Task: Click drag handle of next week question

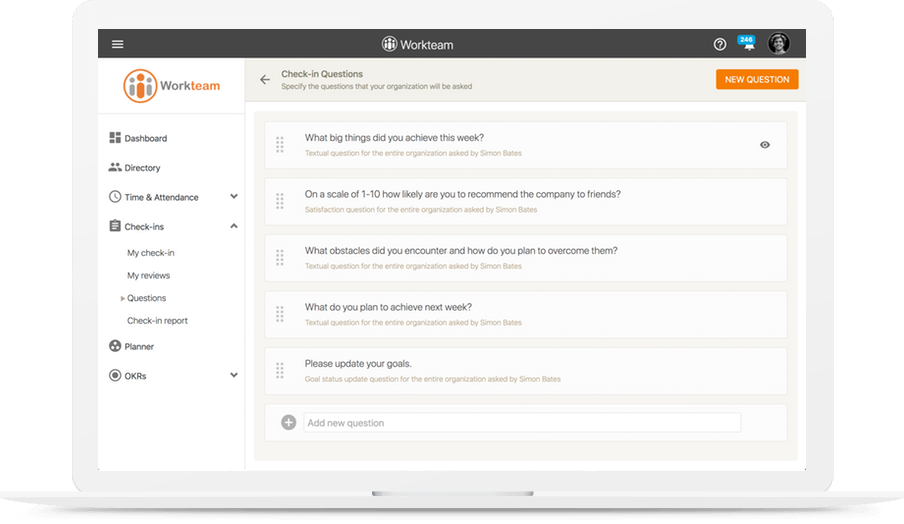Action: coord(280,314)
